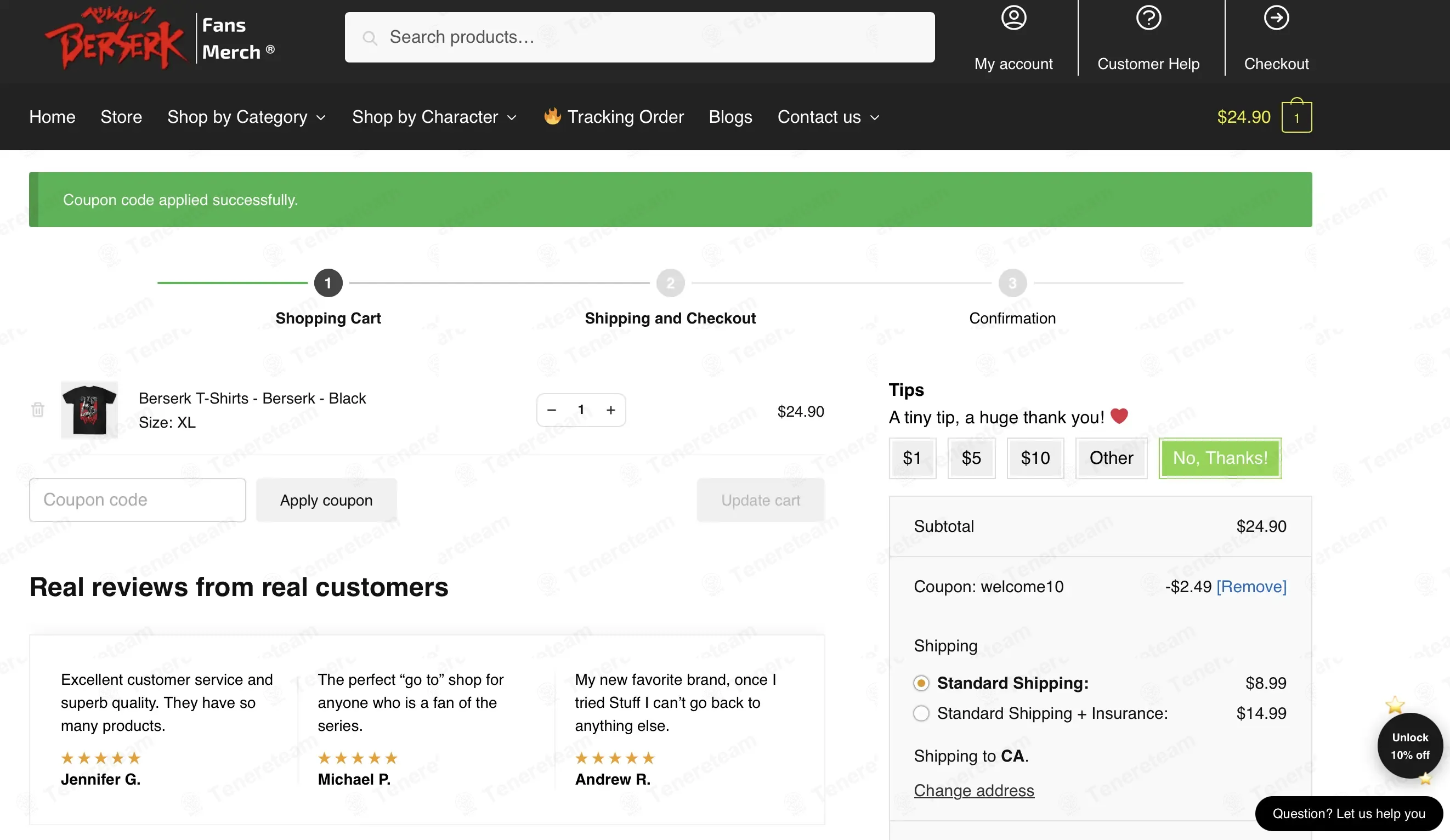Click the star rating under Andrew's review
Image resolution: width=1450 pixels, height=840 pixels.
coord(615,758)
